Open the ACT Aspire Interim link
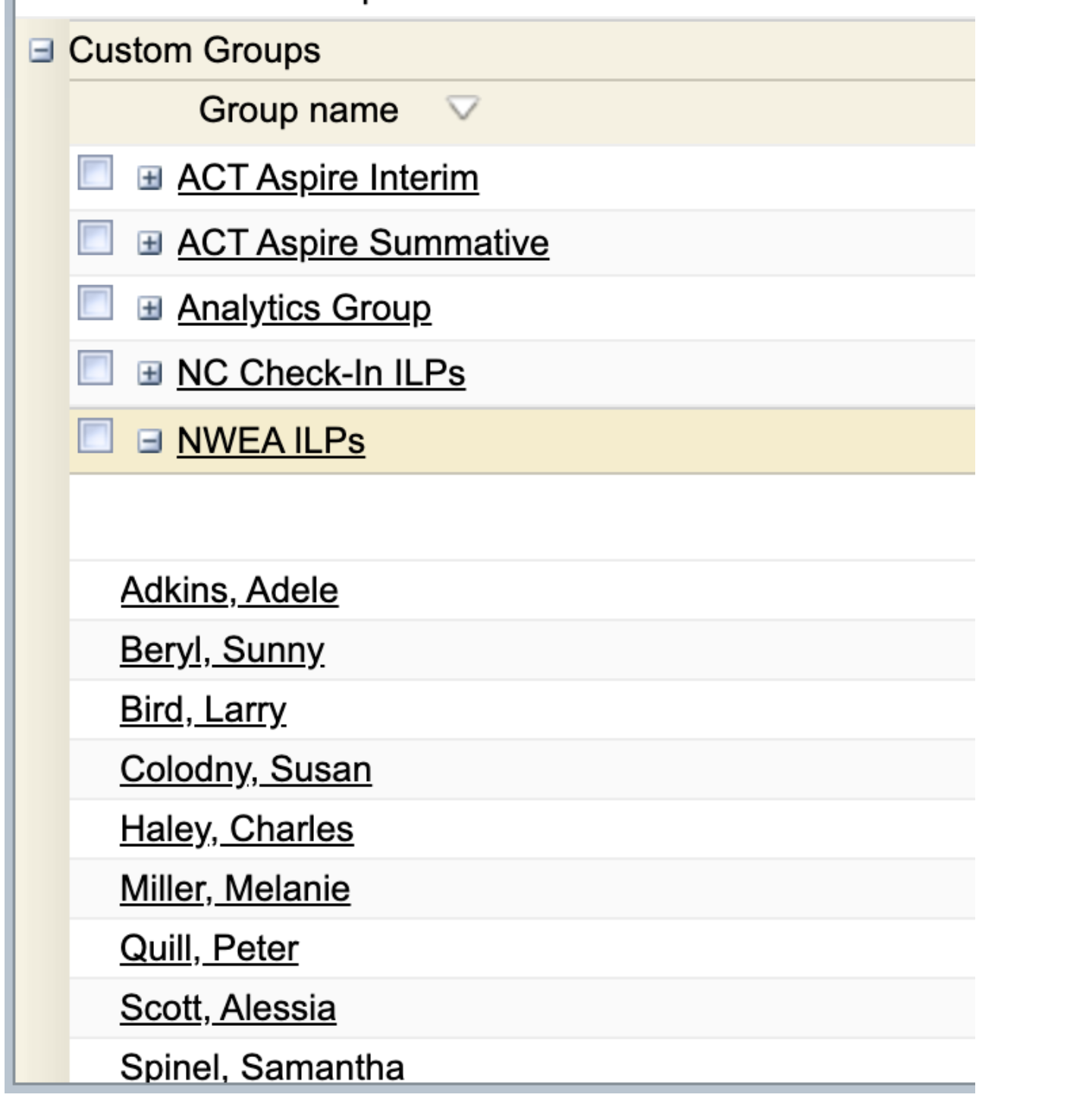Screen dimensions: 1092x1104 pyautogui.click(x=328, y=179)
